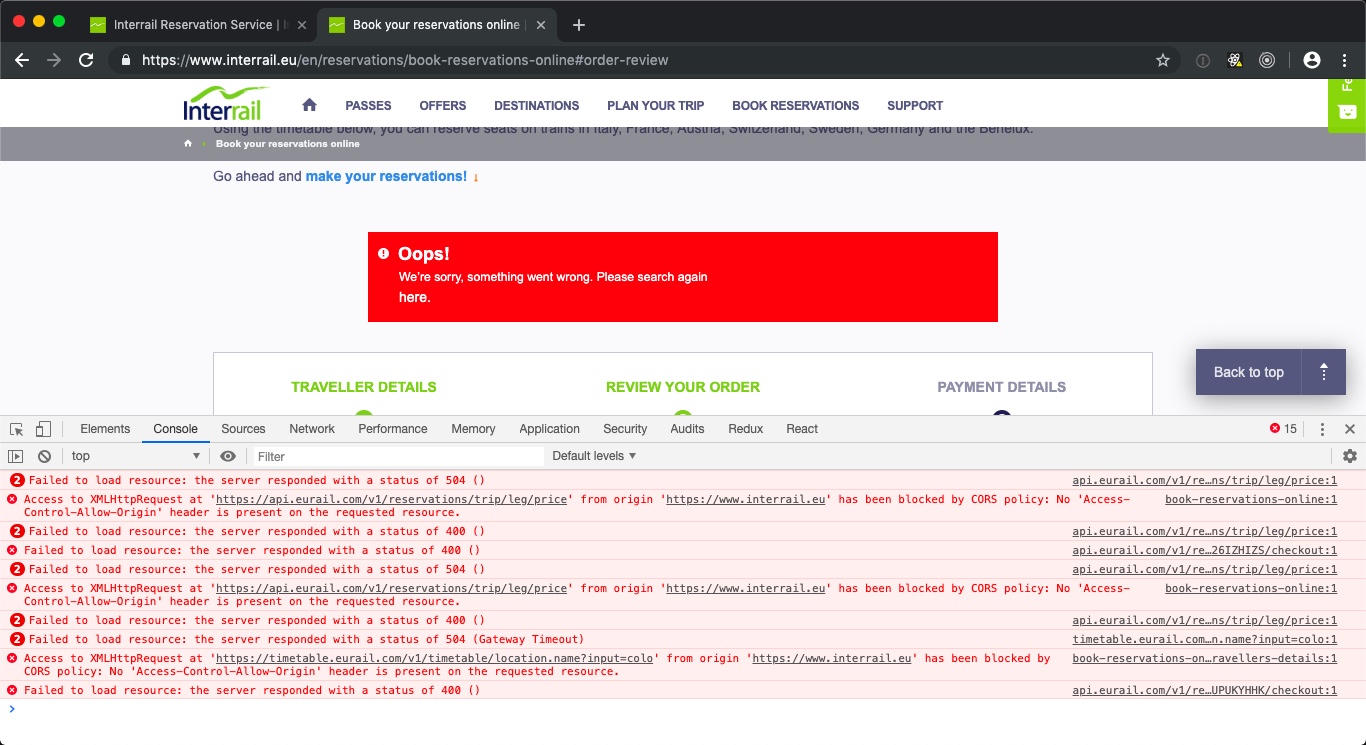Switch to the React panel
This screenshot has width=1366, height=745.
[802, 429]
